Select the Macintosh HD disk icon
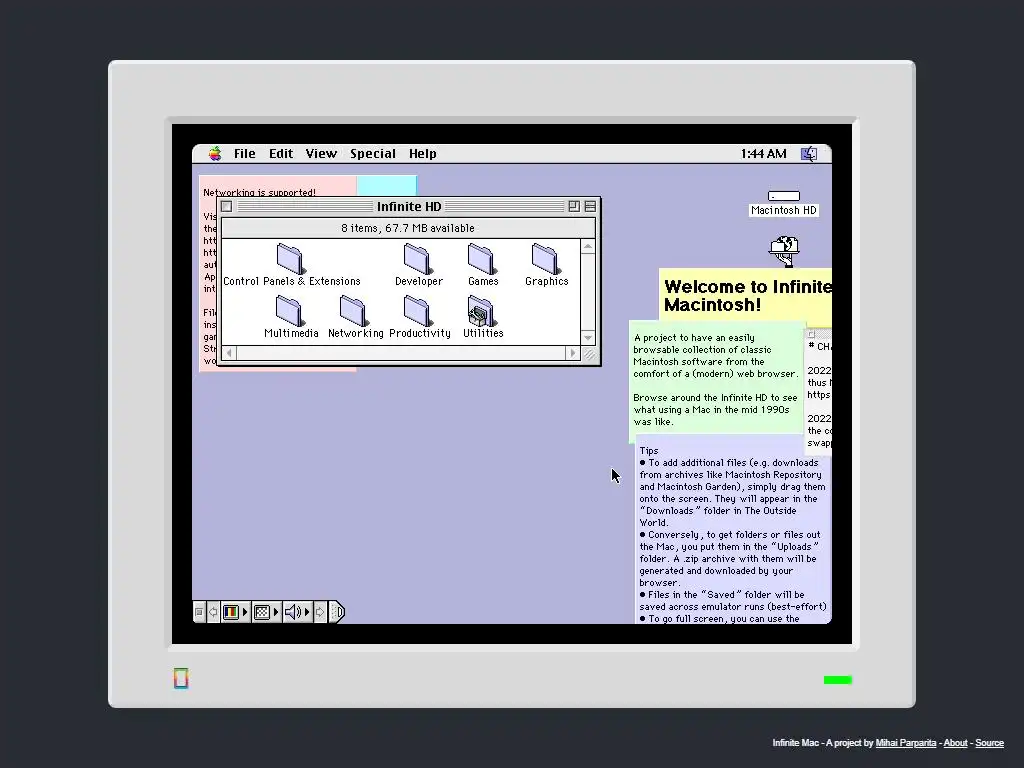Image resolution: width=1024 pixels, height=768 pixels. coord(784,203)
